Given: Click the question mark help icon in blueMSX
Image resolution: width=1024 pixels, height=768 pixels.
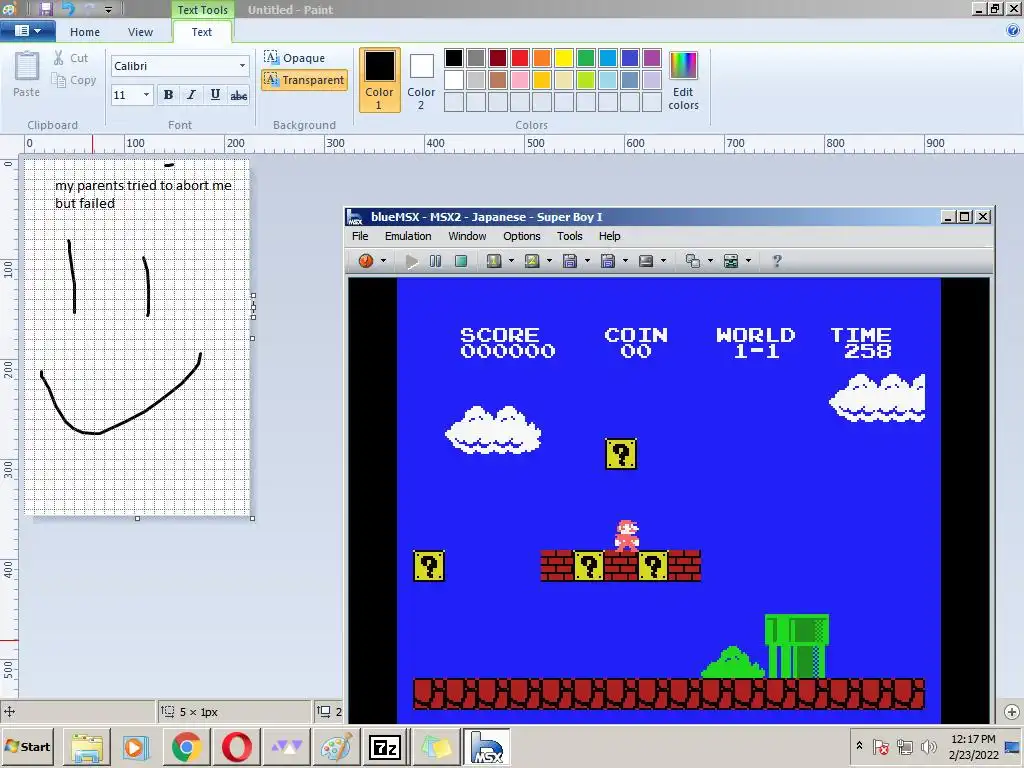Looking at the screenshot, I should pyautogui.click(x=776, y=261).
